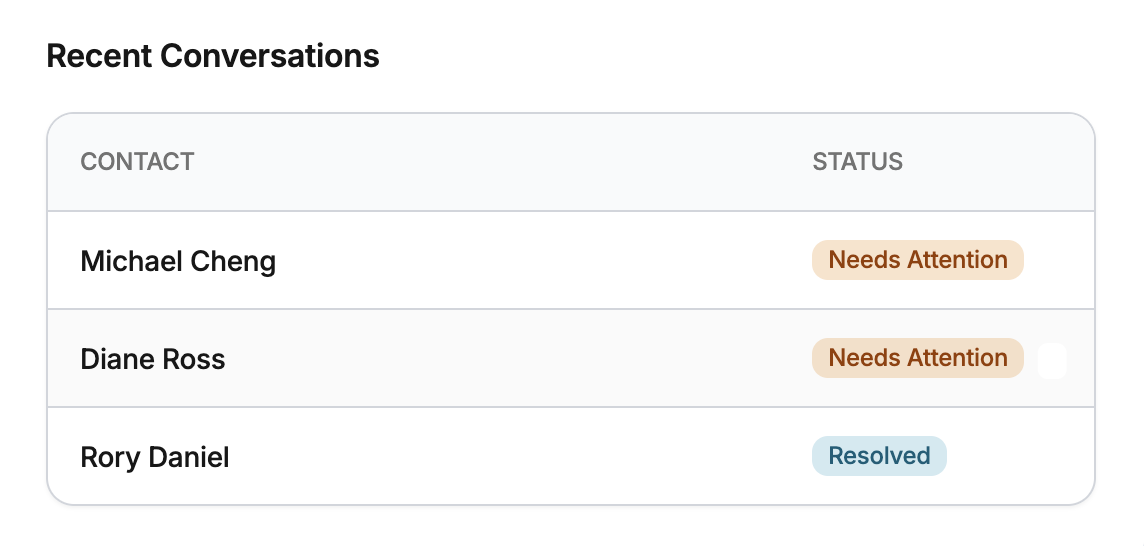Select the Rory Daniel contact name
The image size is (1144, 546).
tap(155, 458)
